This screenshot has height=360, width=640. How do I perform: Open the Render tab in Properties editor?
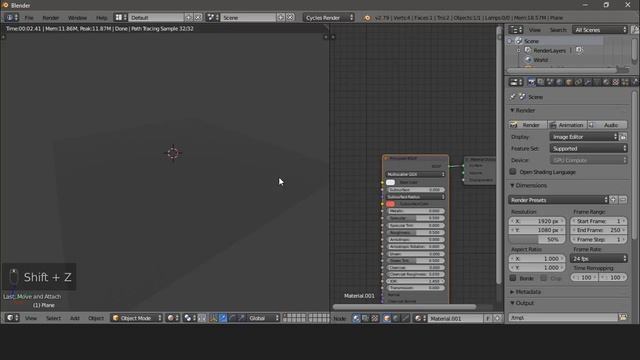(531, 82)
